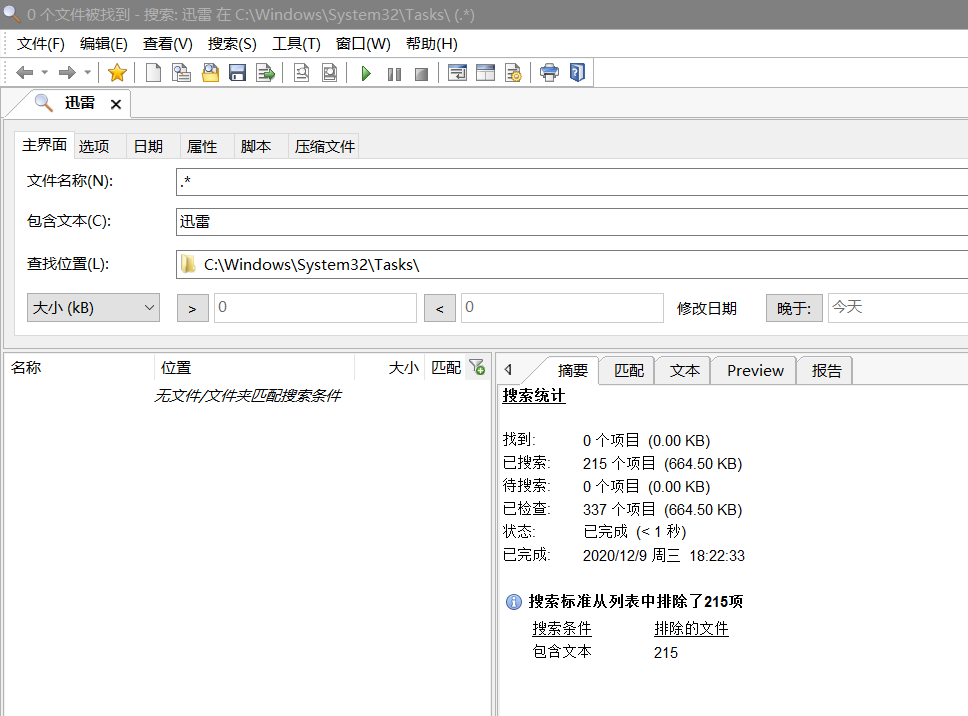Screen dimensions: 968x716
Task: Click inside the 包含文本 input field
Action: tap(400, 222)
